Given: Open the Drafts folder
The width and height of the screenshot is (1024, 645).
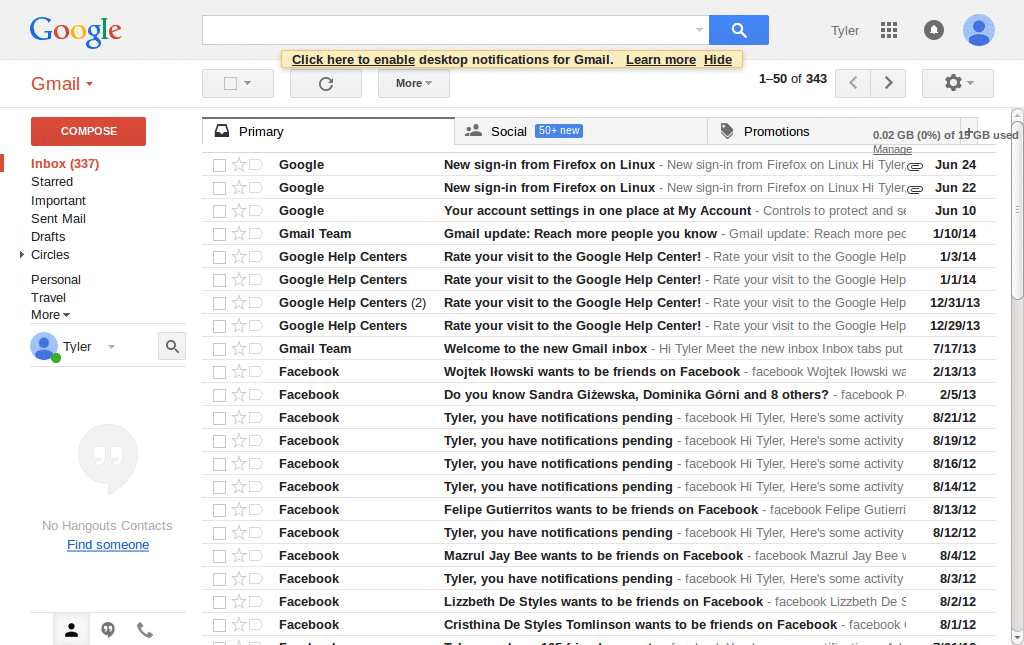Looking at the screenshot, I should click(48, 236).
